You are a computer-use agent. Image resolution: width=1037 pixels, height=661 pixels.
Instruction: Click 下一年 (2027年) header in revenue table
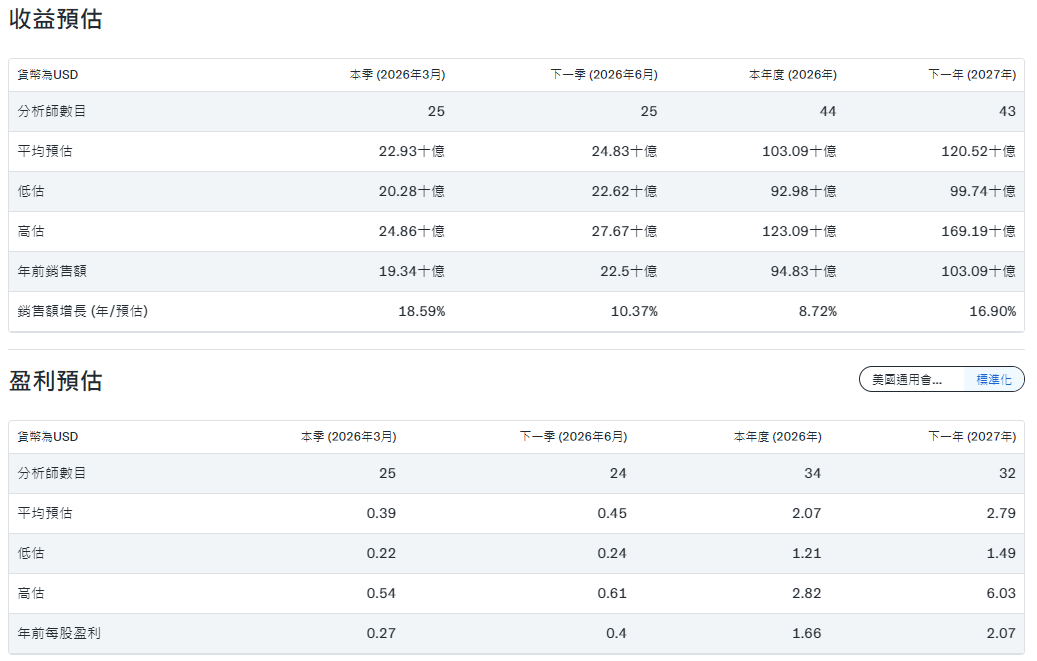tap(972, 75)
